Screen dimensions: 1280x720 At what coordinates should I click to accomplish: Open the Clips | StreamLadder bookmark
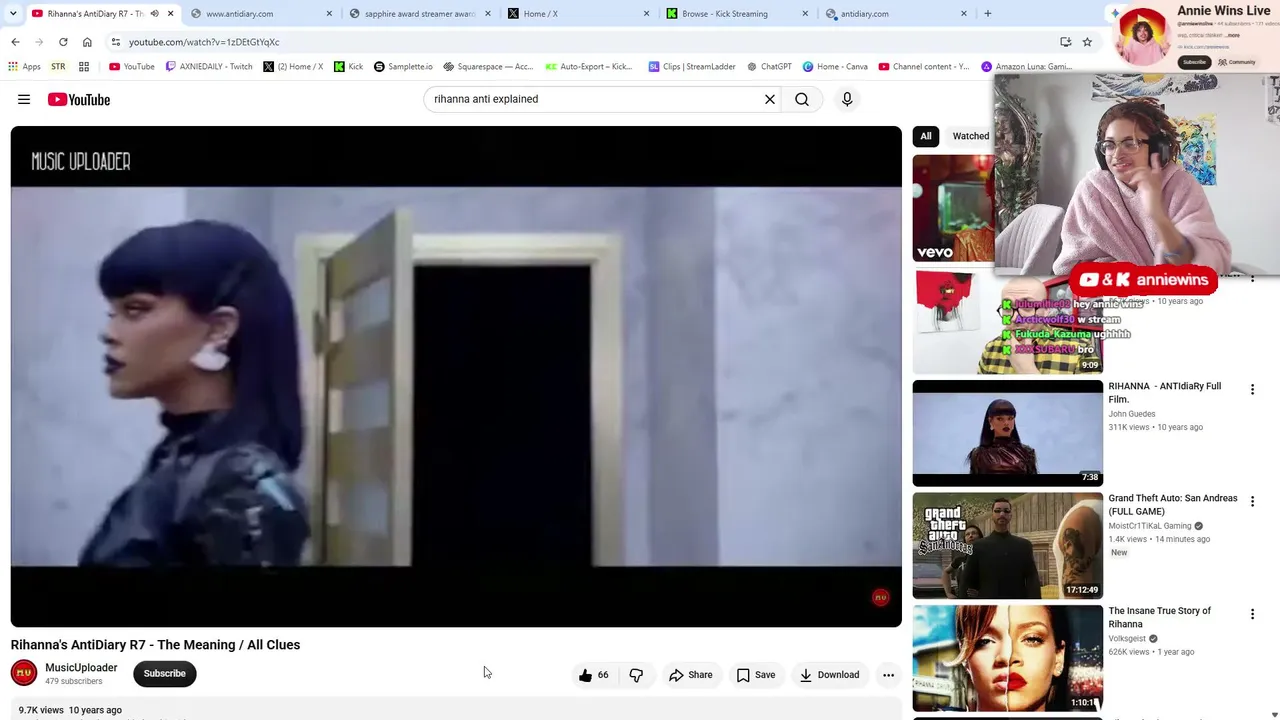692,67
